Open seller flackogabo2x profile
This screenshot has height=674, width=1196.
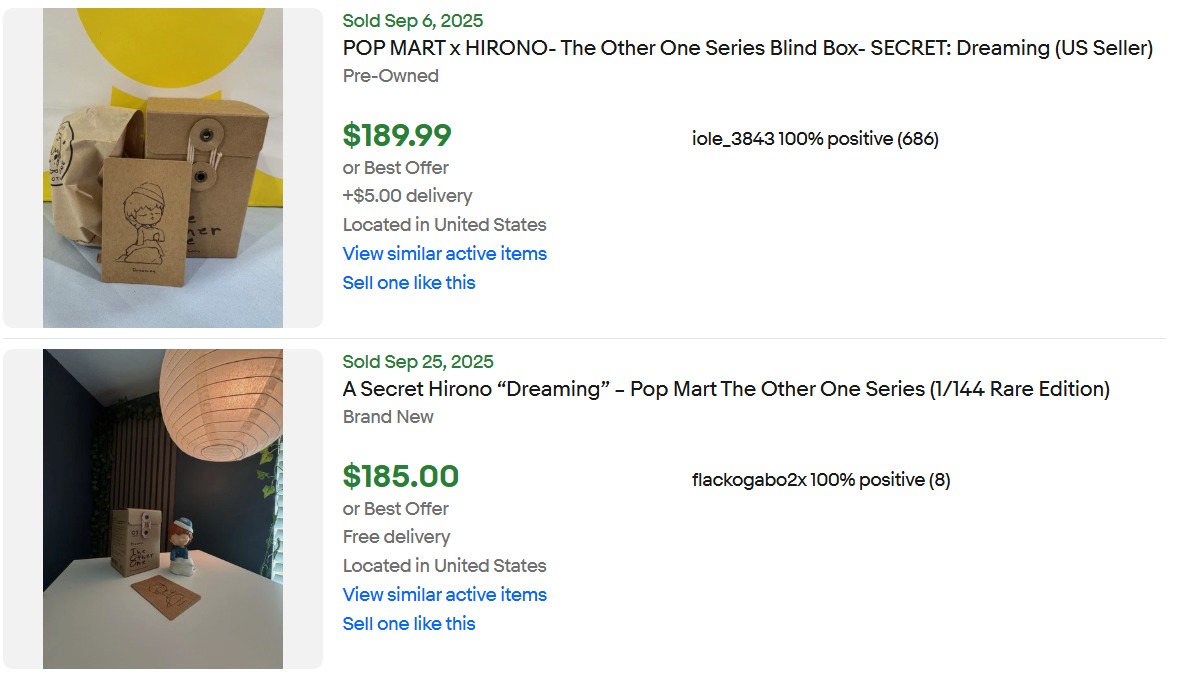coord(749,480)
